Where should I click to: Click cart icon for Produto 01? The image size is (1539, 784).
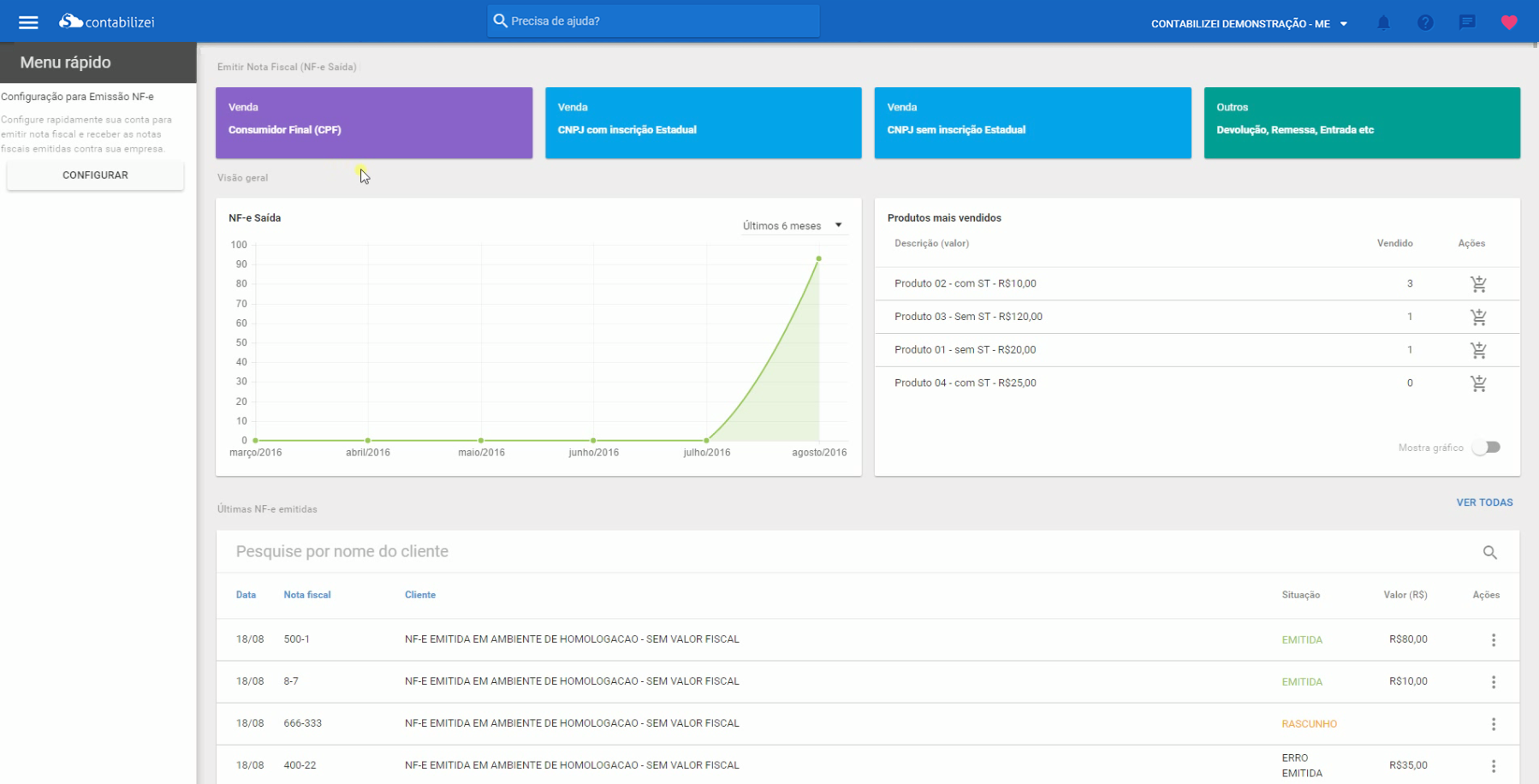(x=1478, y=350)
